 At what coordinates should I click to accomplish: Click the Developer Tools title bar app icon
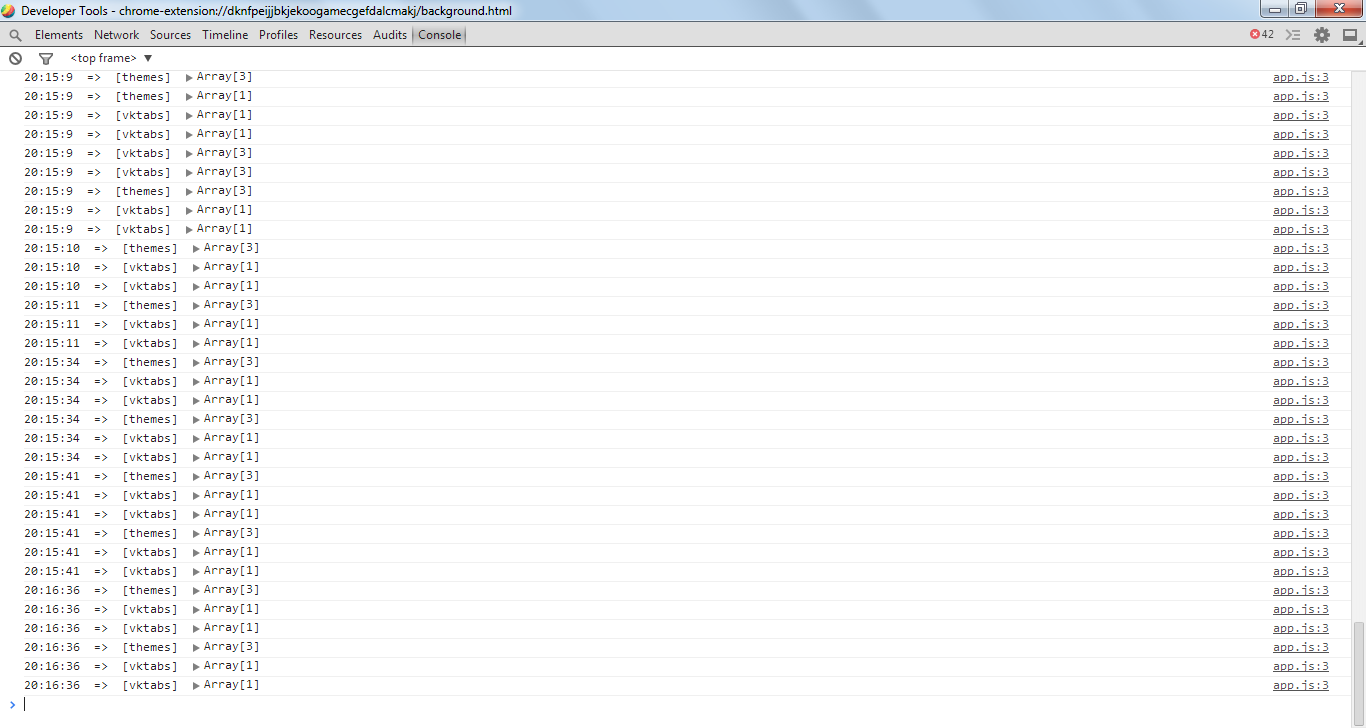[x=9, y=11]
